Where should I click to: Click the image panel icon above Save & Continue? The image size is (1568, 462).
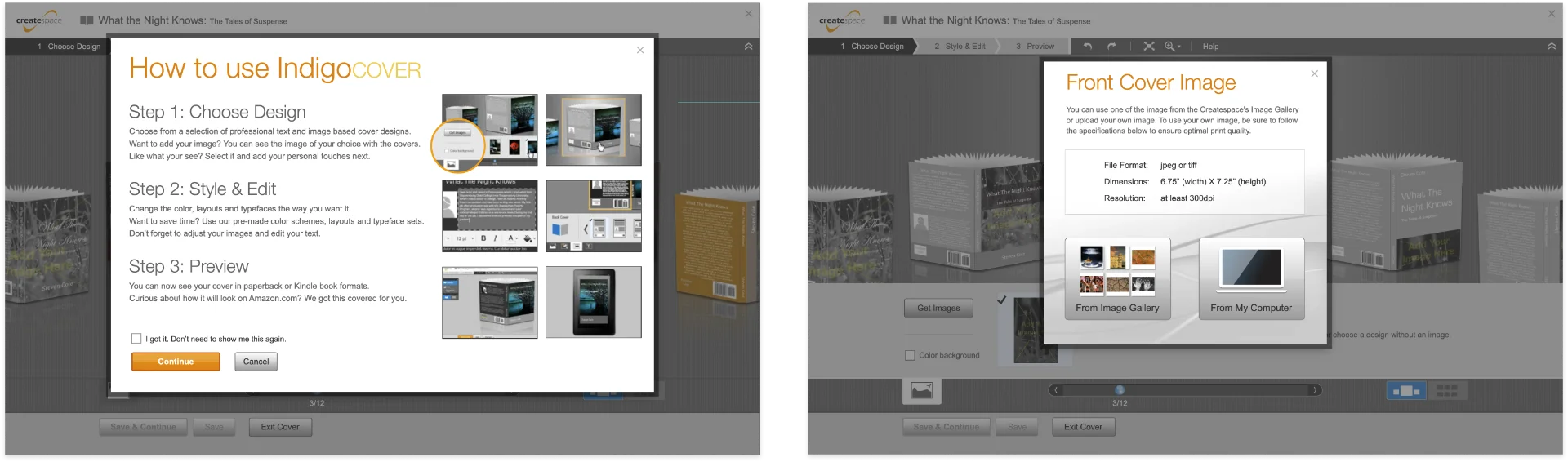coord(922,392)
